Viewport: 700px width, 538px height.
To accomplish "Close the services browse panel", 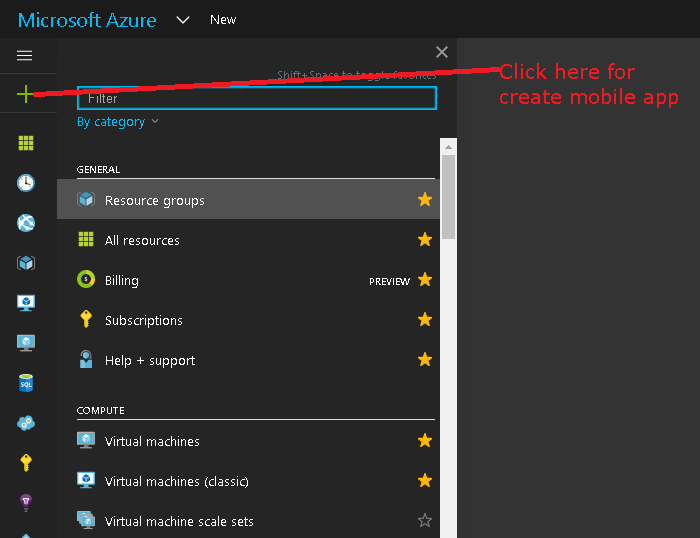I will 442,52.
